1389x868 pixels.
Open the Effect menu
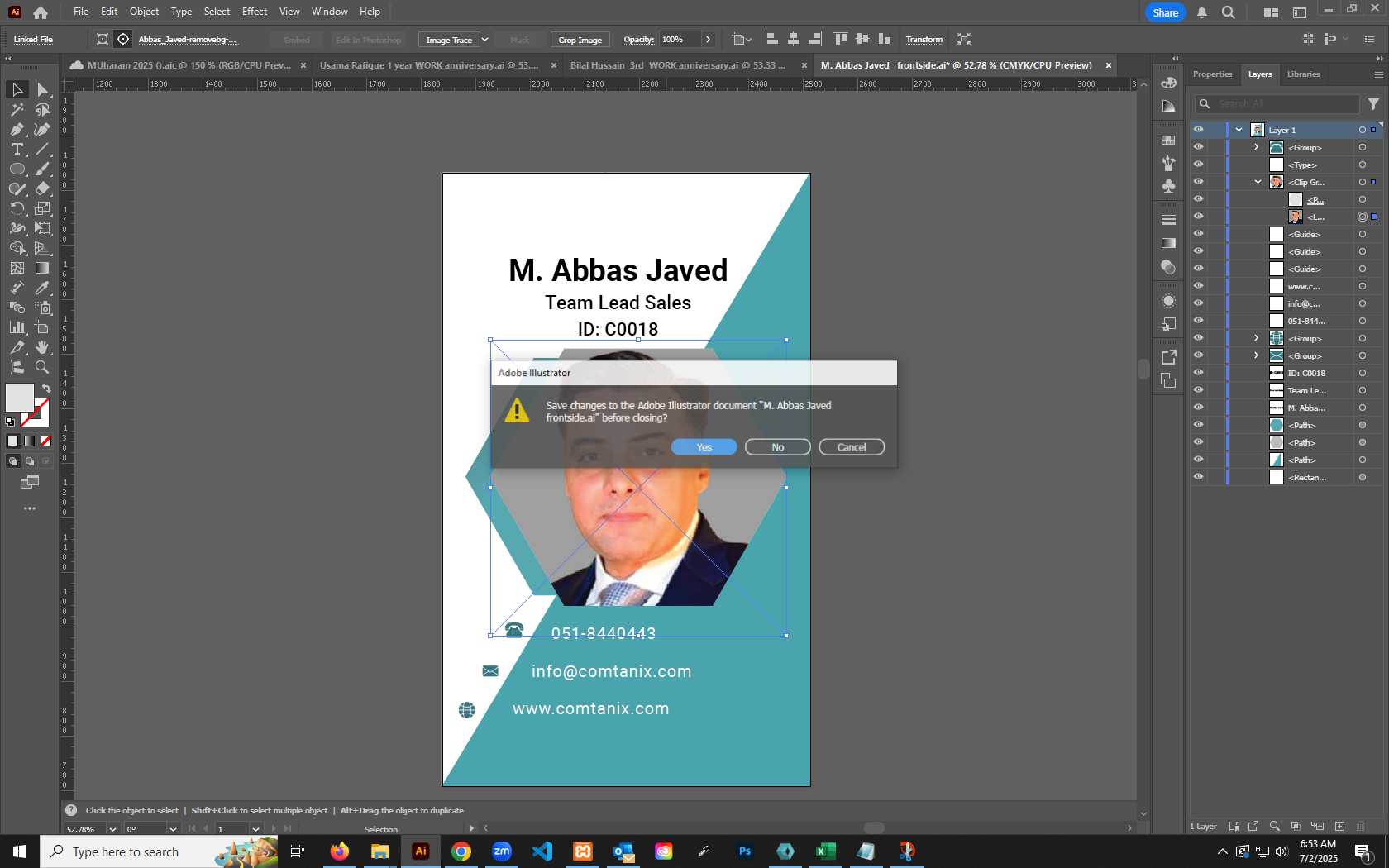(x=255, y=12)
